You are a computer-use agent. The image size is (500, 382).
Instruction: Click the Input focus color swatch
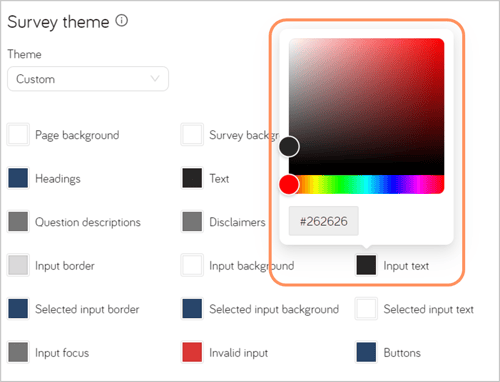pos(18,352)
